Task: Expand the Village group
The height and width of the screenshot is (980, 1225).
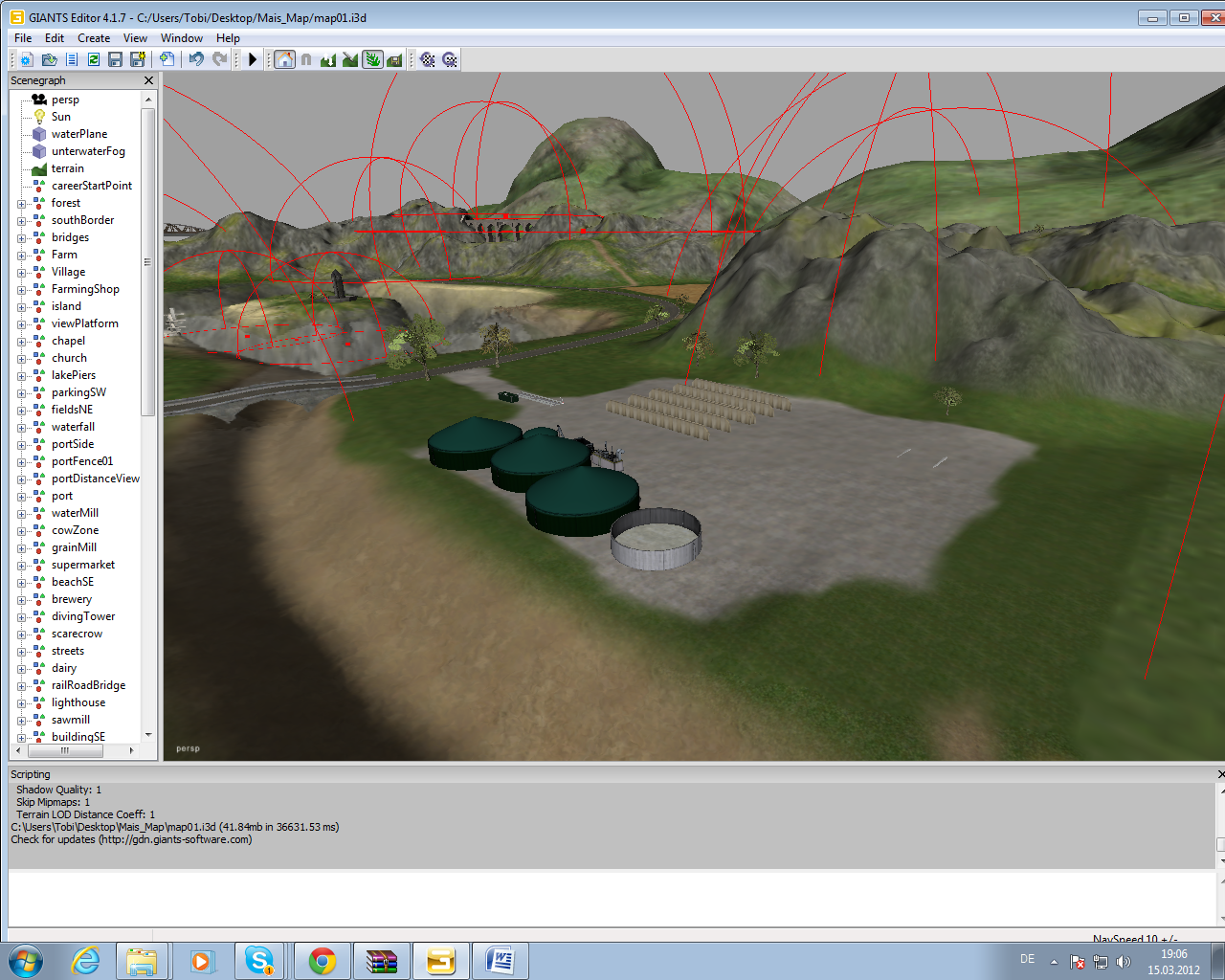Action: pyautogui.click(x=21, y=273)
